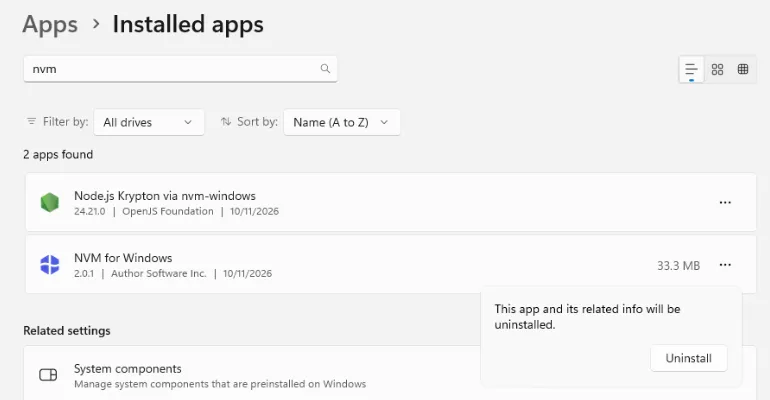Open more options for Node.js Krypton
The height and width of the screenshot is (400, 770).
pos(725,202)
